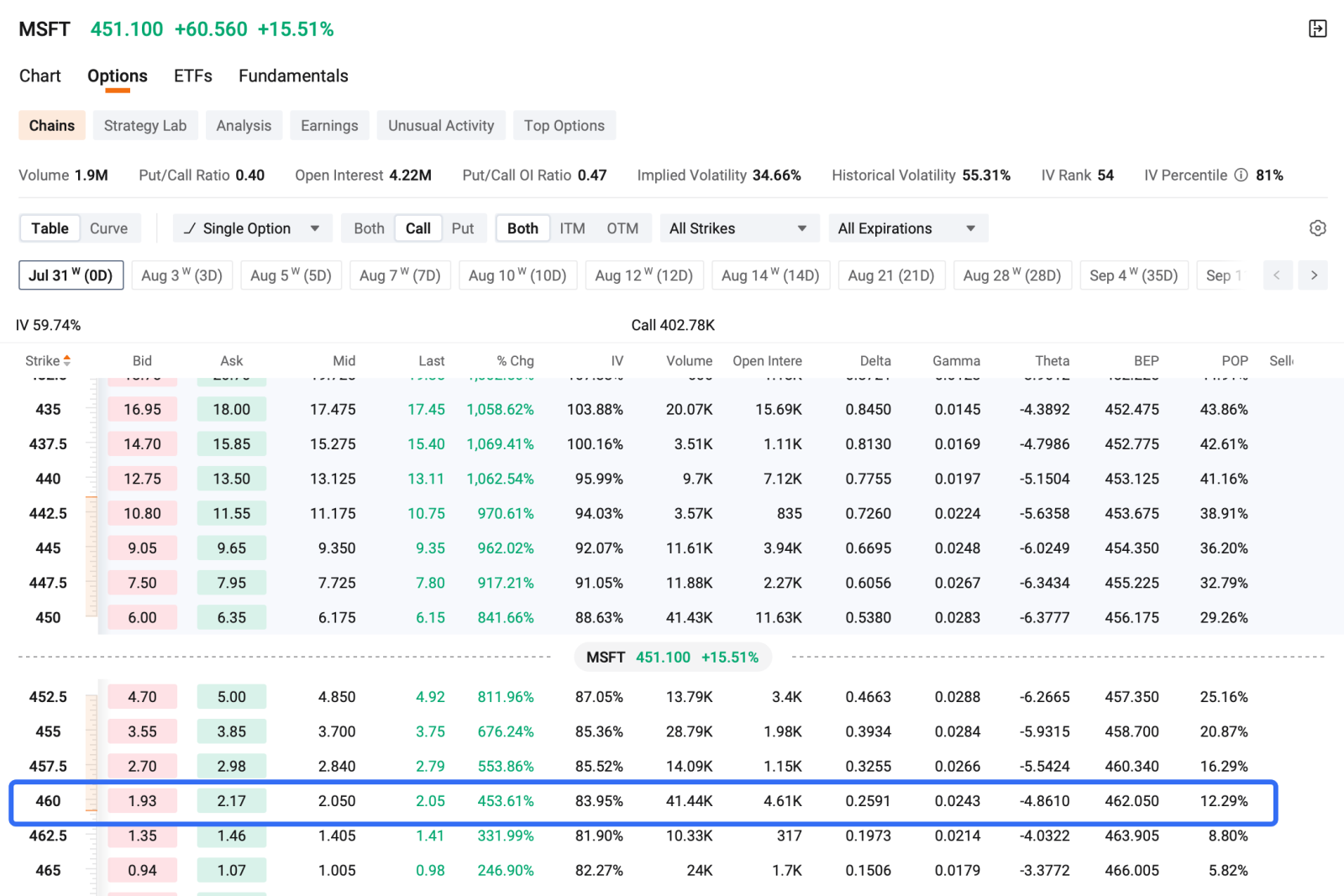Select the Aug 28 (28D) expiration
The width and height of the screenshot is (1344, 896).
(1012, 275)
